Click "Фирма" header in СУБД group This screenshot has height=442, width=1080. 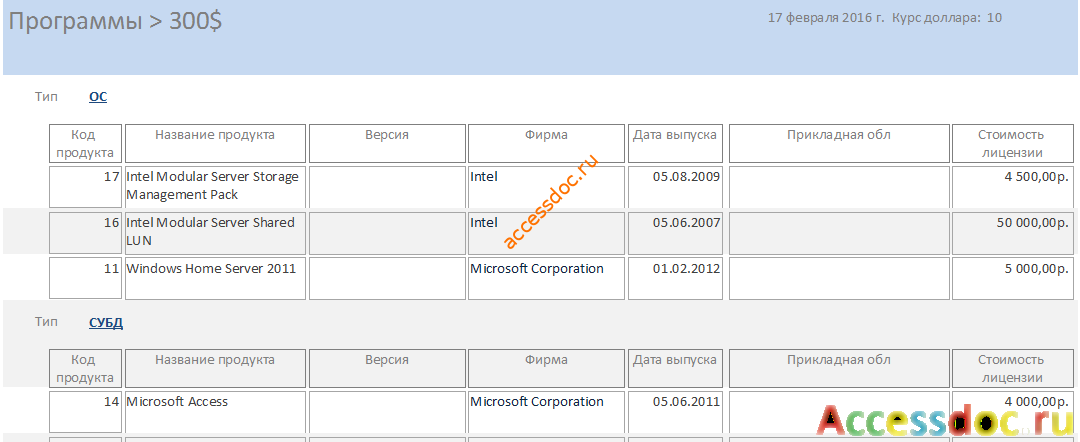pyautogui.click(x=547, y=368)
